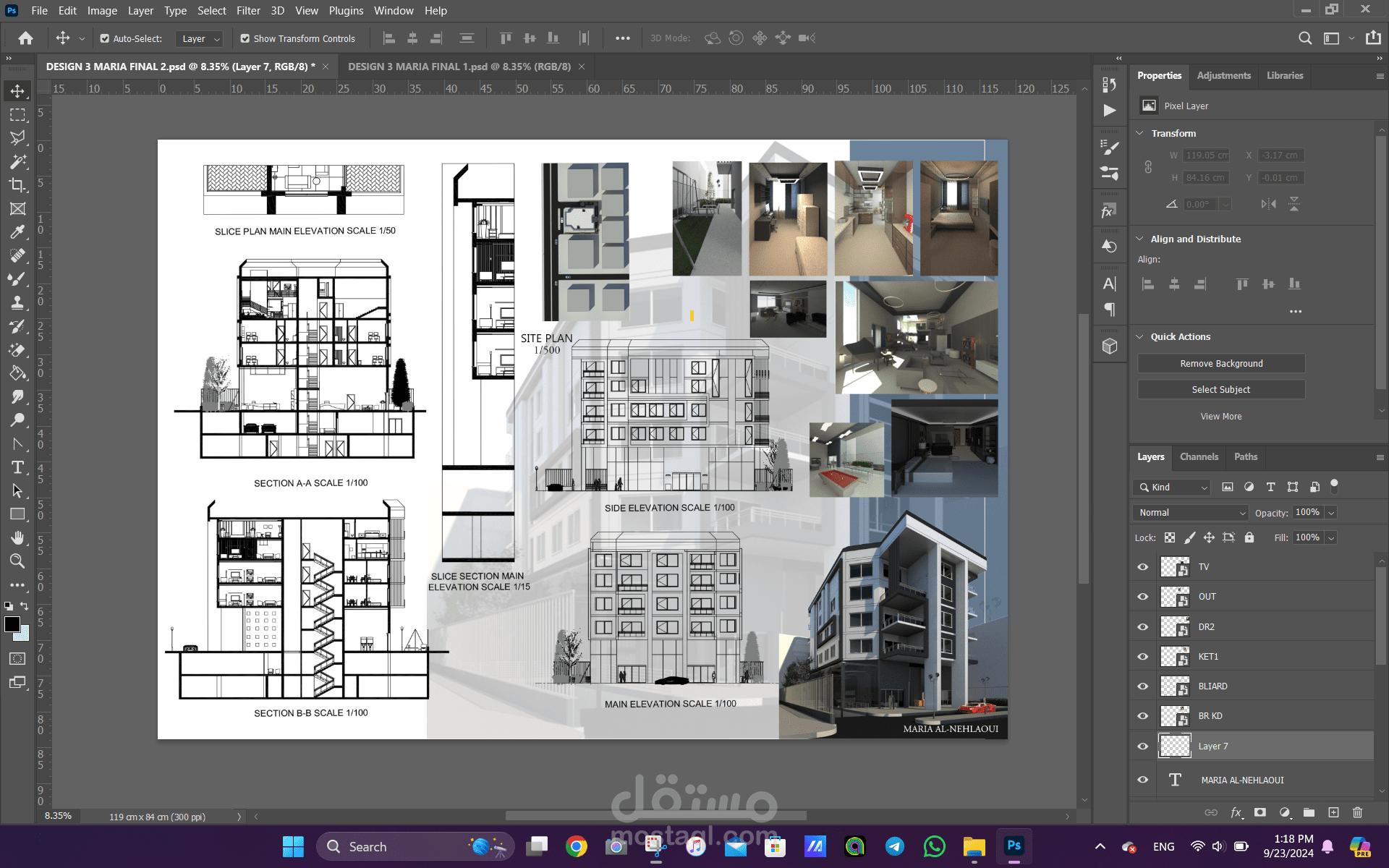Select the Horizontal Type tool
This screenshot has height=868, width=1389.
pyautogui.click(x=17, y=467)
